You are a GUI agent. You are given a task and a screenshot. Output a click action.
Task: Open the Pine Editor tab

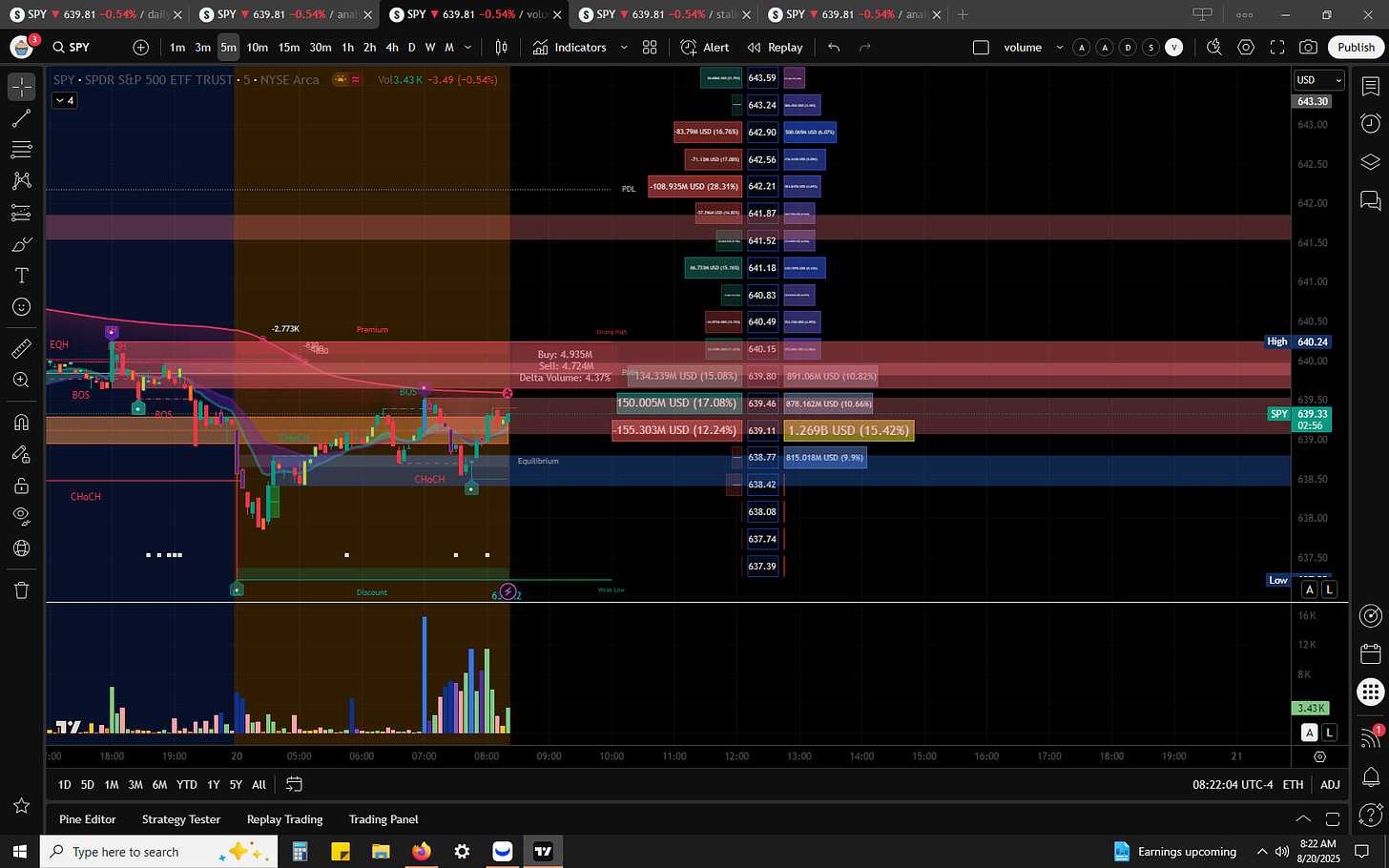[x=88, y=819]
